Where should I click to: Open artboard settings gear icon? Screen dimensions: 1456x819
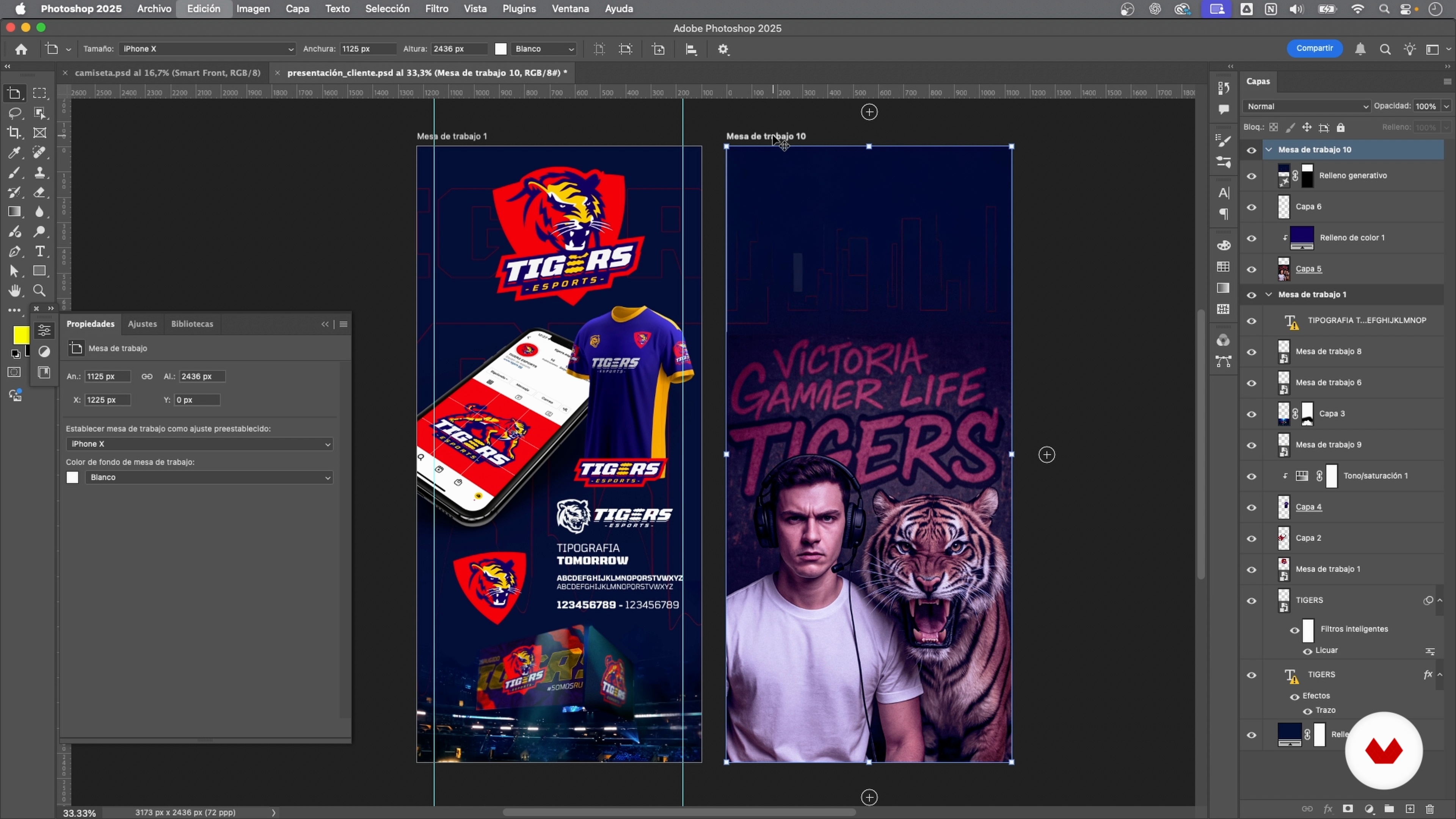coord(723,49)
